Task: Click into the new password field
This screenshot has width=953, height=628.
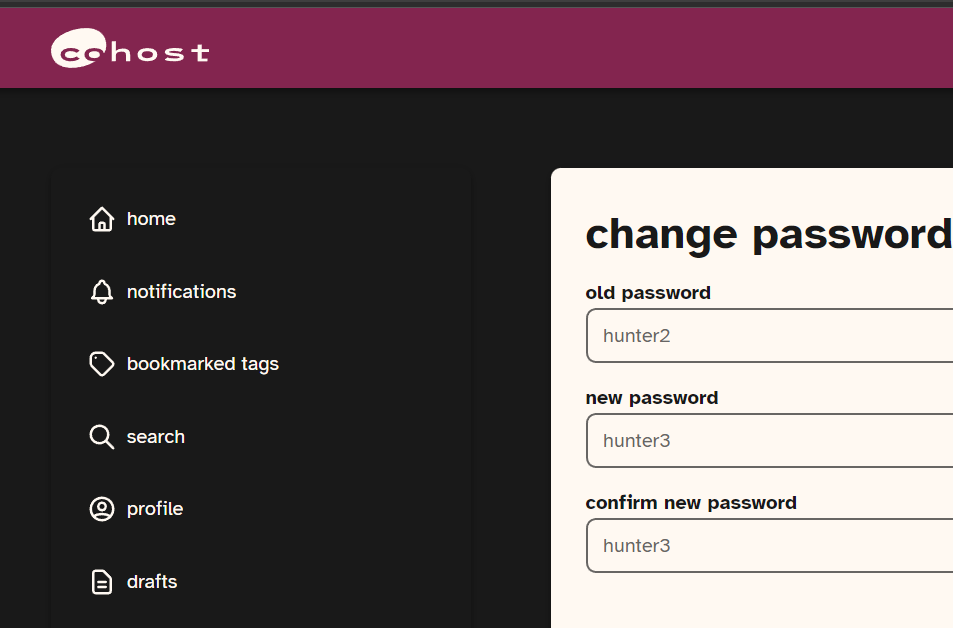Action: (x=770, y=441)
